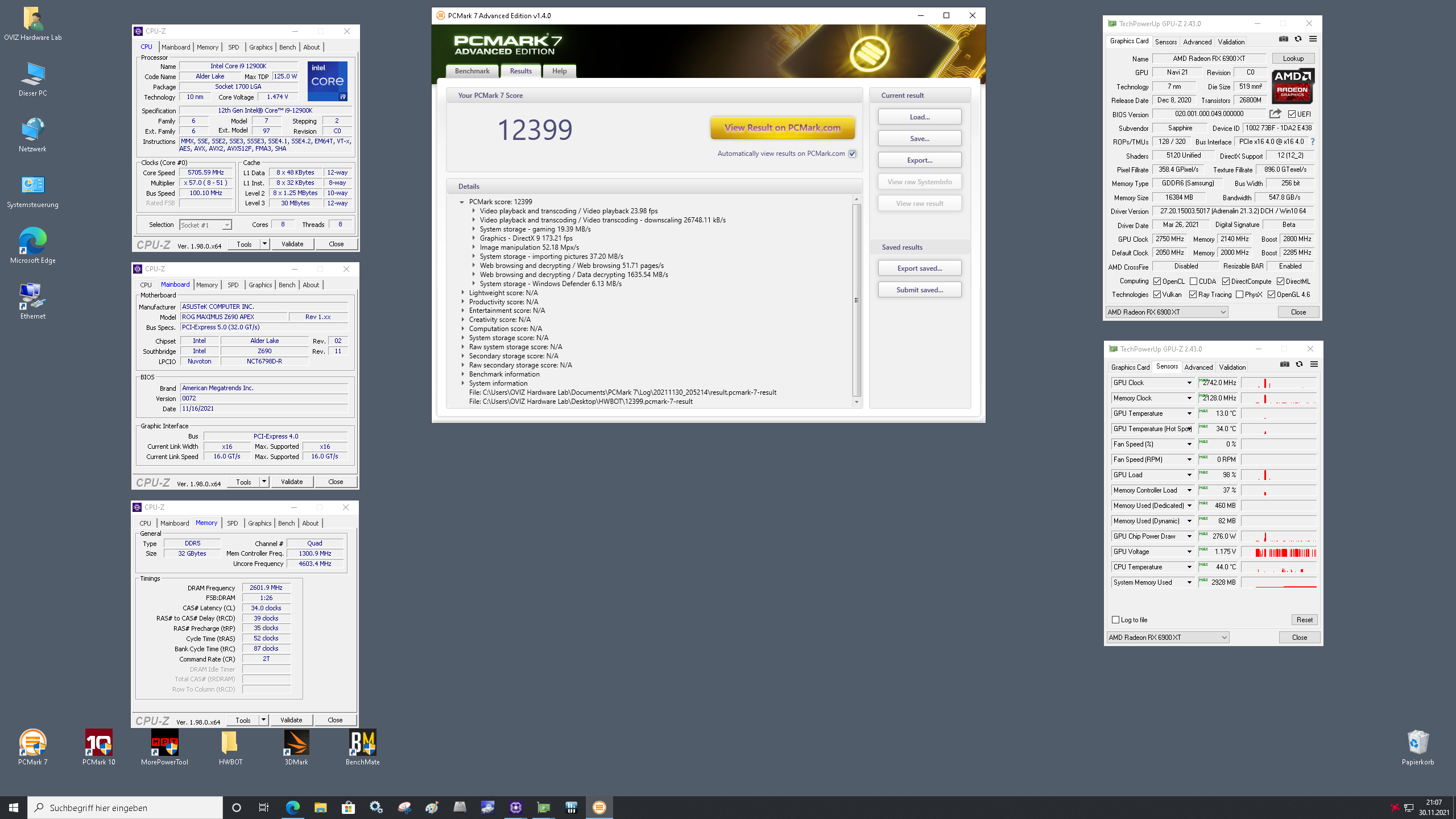The image size is (1456, 819).
Task: Click the Details pane vertical scrollbar in PCMark 7
Action: tap(857, 301)
